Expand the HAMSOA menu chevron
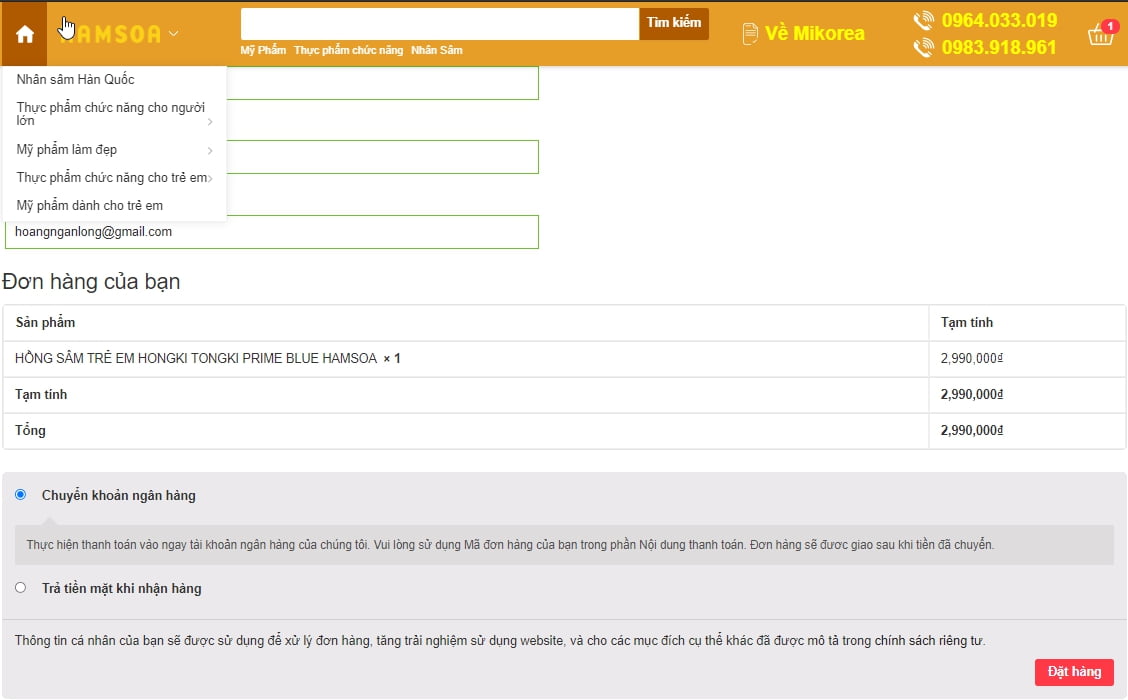The width and height of the screenshot is (1128, 700). (173, 33)
